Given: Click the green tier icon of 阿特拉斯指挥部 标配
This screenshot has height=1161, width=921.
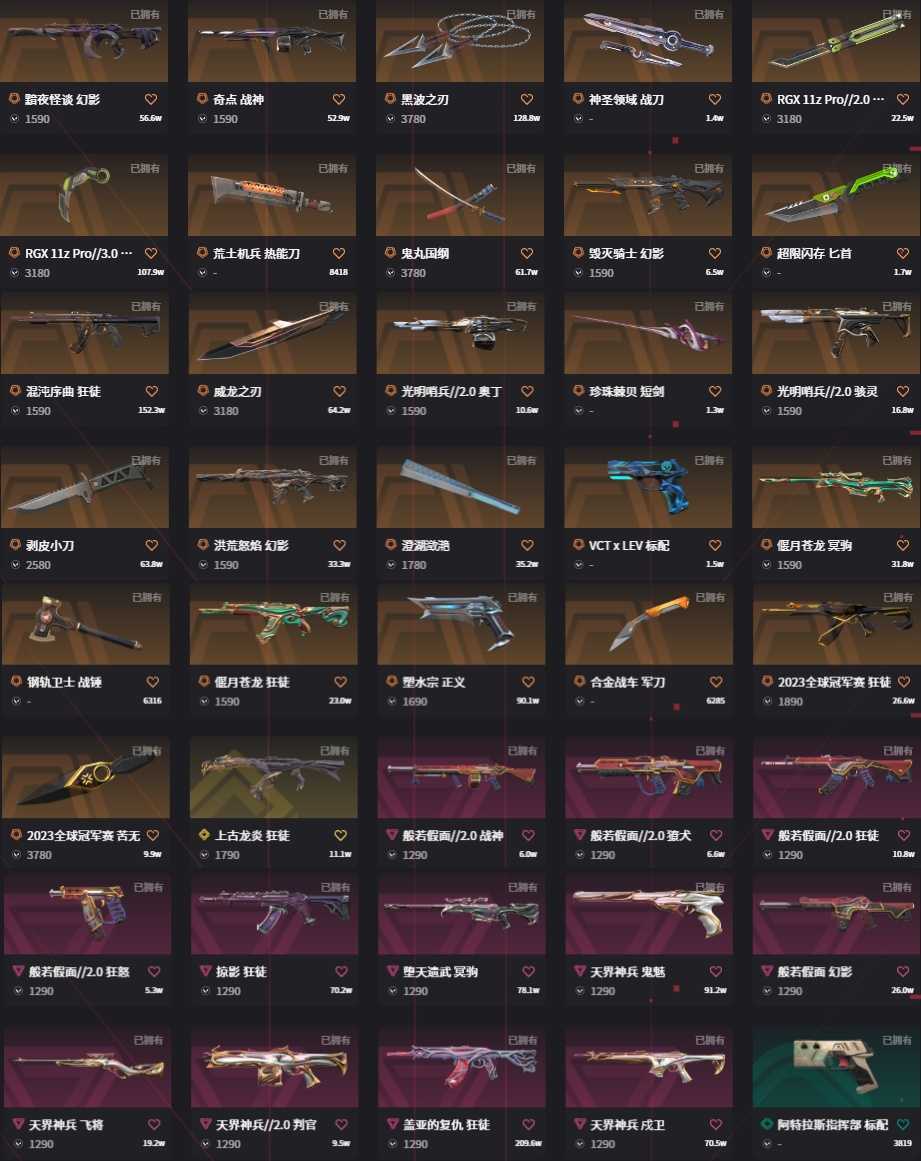Looking at the screenshot, I should tap(767, 1124).
